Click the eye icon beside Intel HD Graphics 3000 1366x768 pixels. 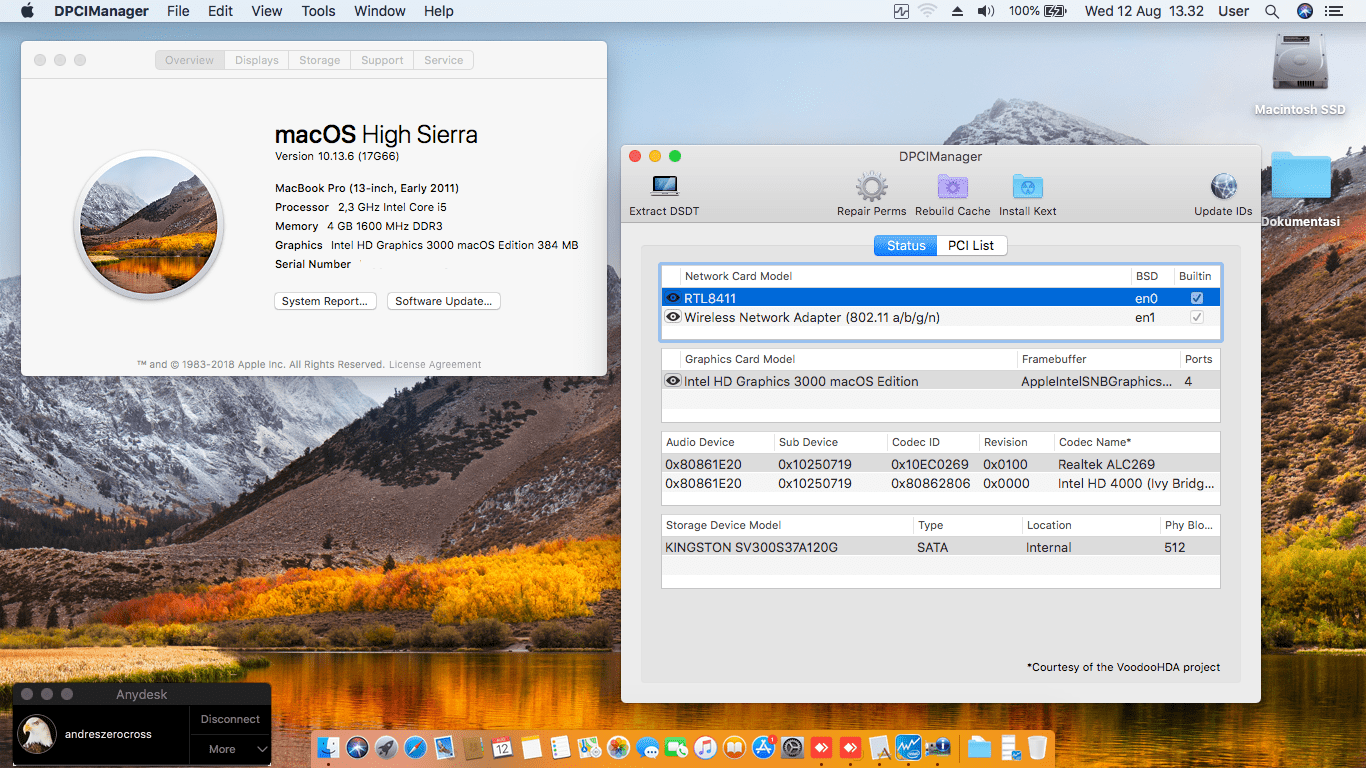click(673, 381)
